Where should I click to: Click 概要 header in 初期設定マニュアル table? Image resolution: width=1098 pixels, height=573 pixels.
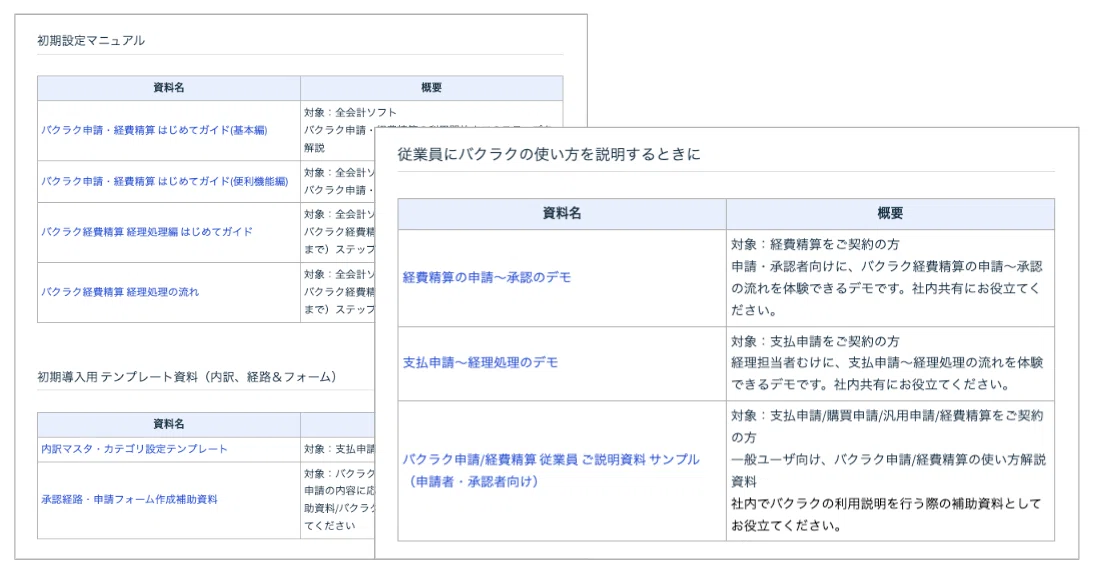[431, 88]
